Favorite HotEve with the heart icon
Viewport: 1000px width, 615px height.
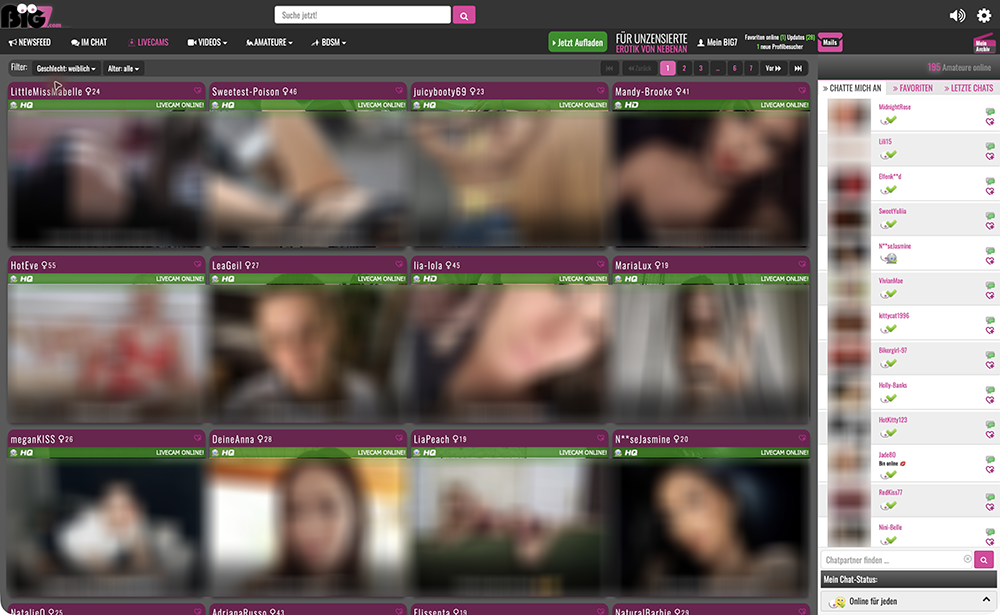(198, 264)
